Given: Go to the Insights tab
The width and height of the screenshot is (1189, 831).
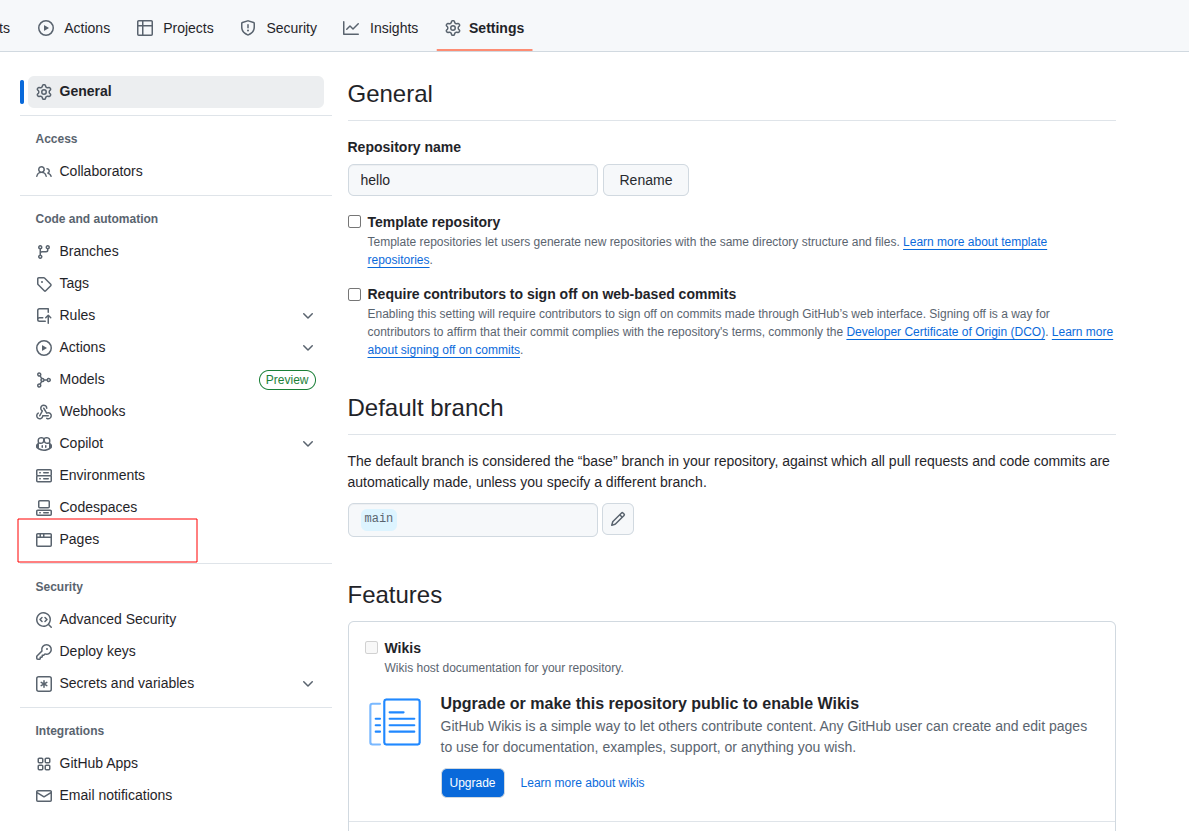Looking at the screenshot, I should coord(381,28).
